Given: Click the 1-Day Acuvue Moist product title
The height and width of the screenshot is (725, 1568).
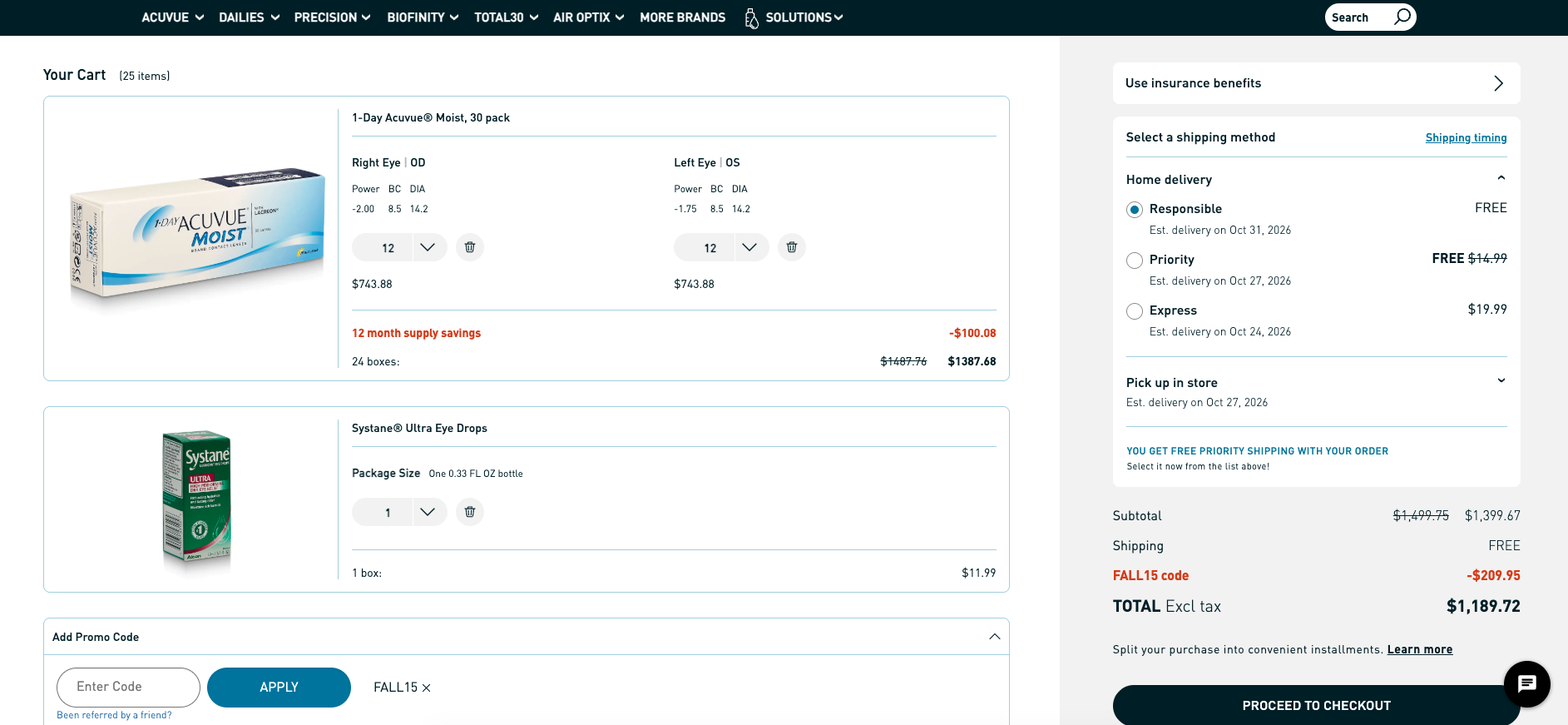Looking at the screenshot, I should pyautogui.click(x=431, y=118).
